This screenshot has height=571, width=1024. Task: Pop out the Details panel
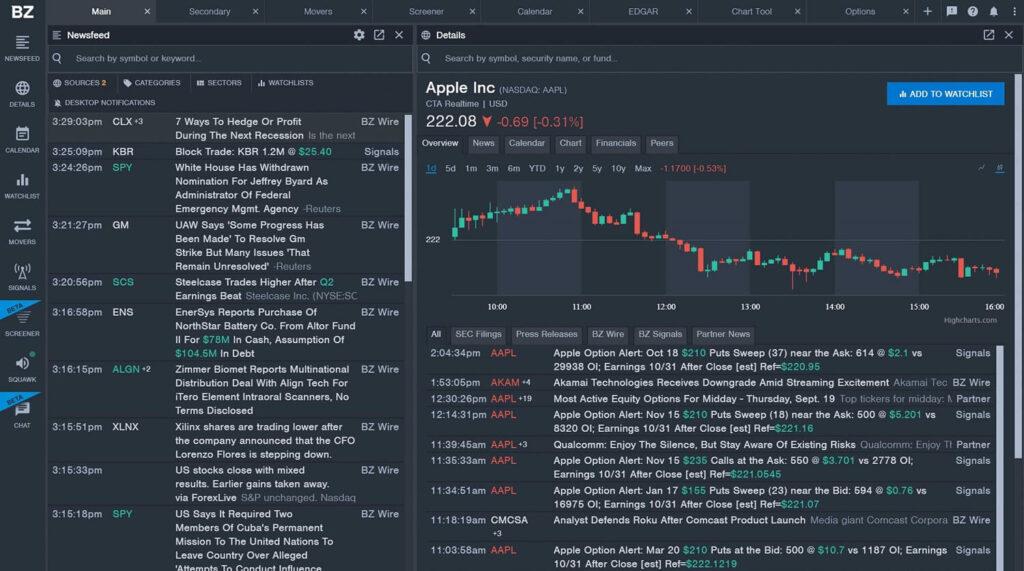coord(988,35)
